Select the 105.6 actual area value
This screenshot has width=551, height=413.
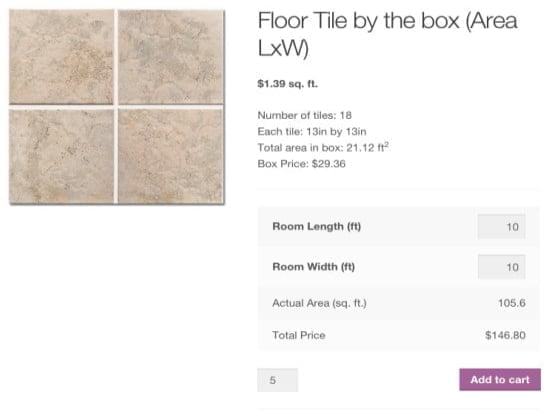tap(512, 303)
